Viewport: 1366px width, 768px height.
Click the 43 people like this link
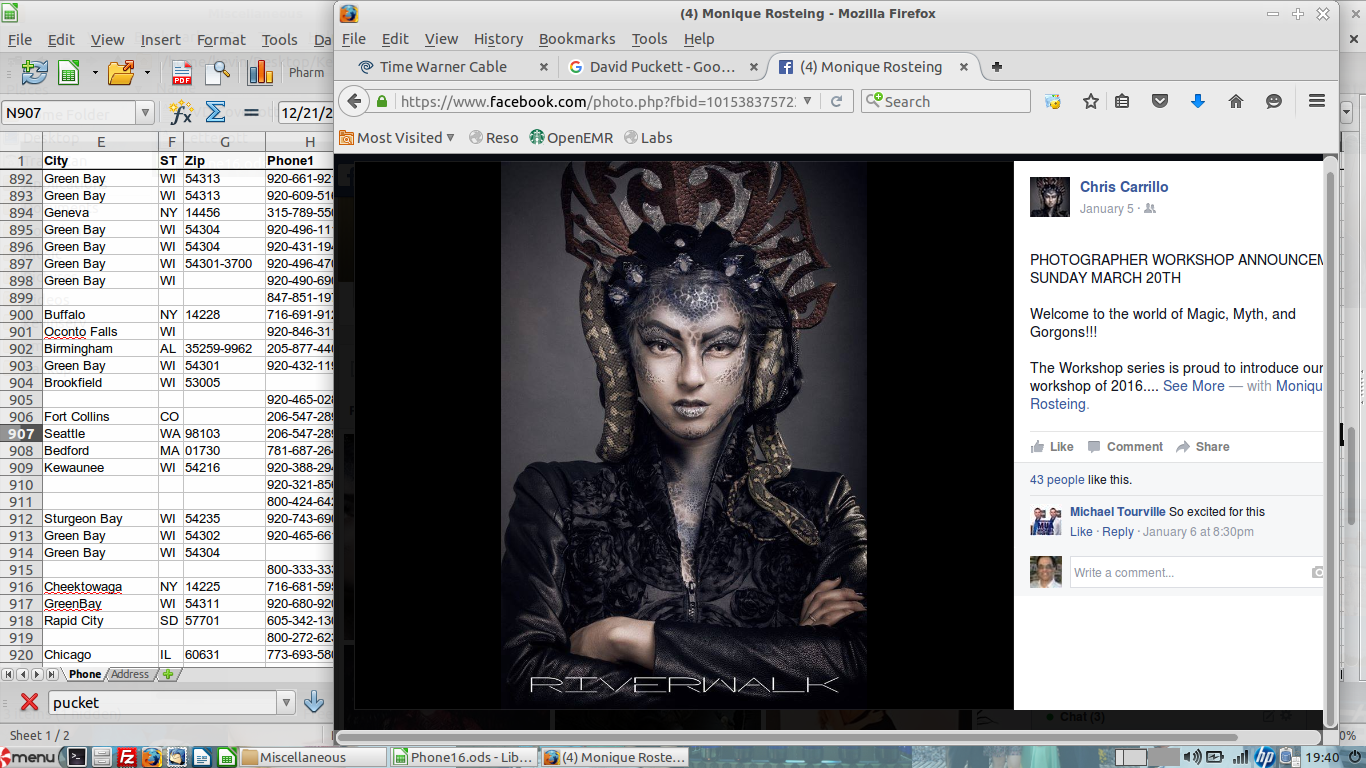[x=1057, y=480]
